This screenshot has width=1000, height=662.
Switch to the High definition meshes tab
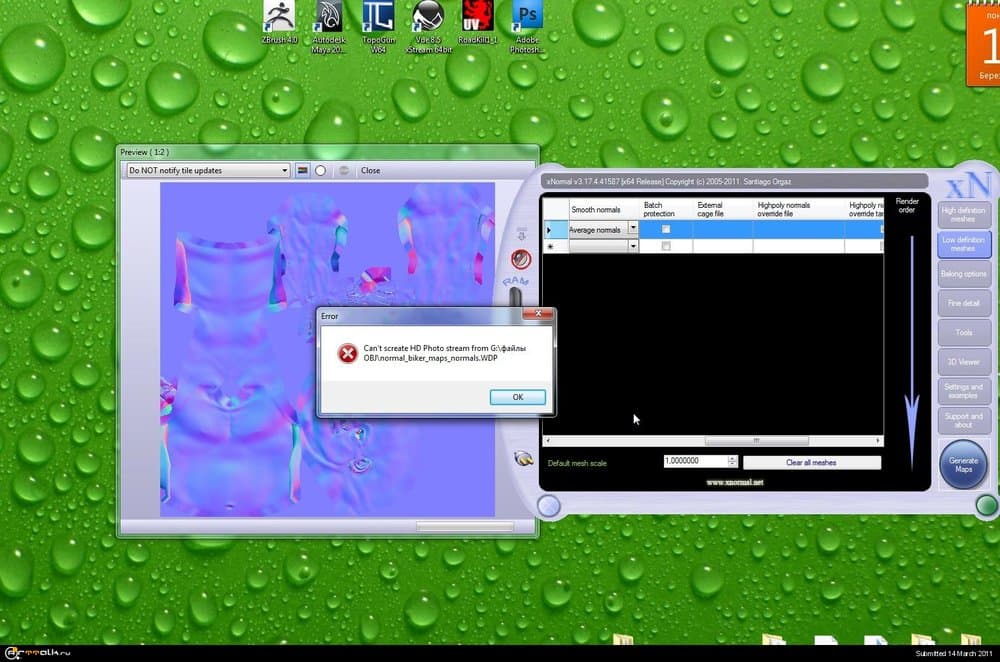pyautogui.click(x=964, y=215)
